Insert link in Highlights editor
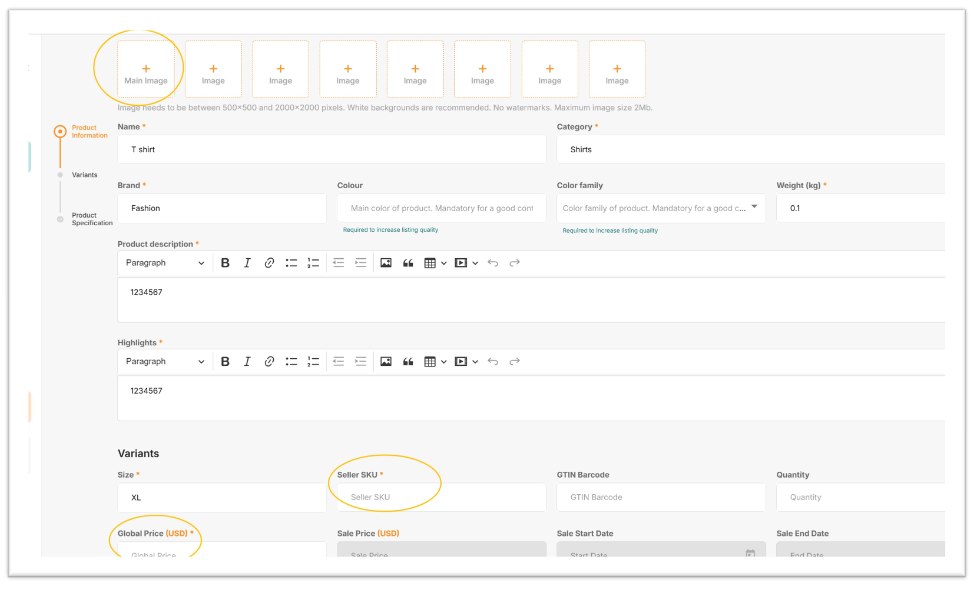The height and width of the screenshot is (595, 974). [269, 361]
